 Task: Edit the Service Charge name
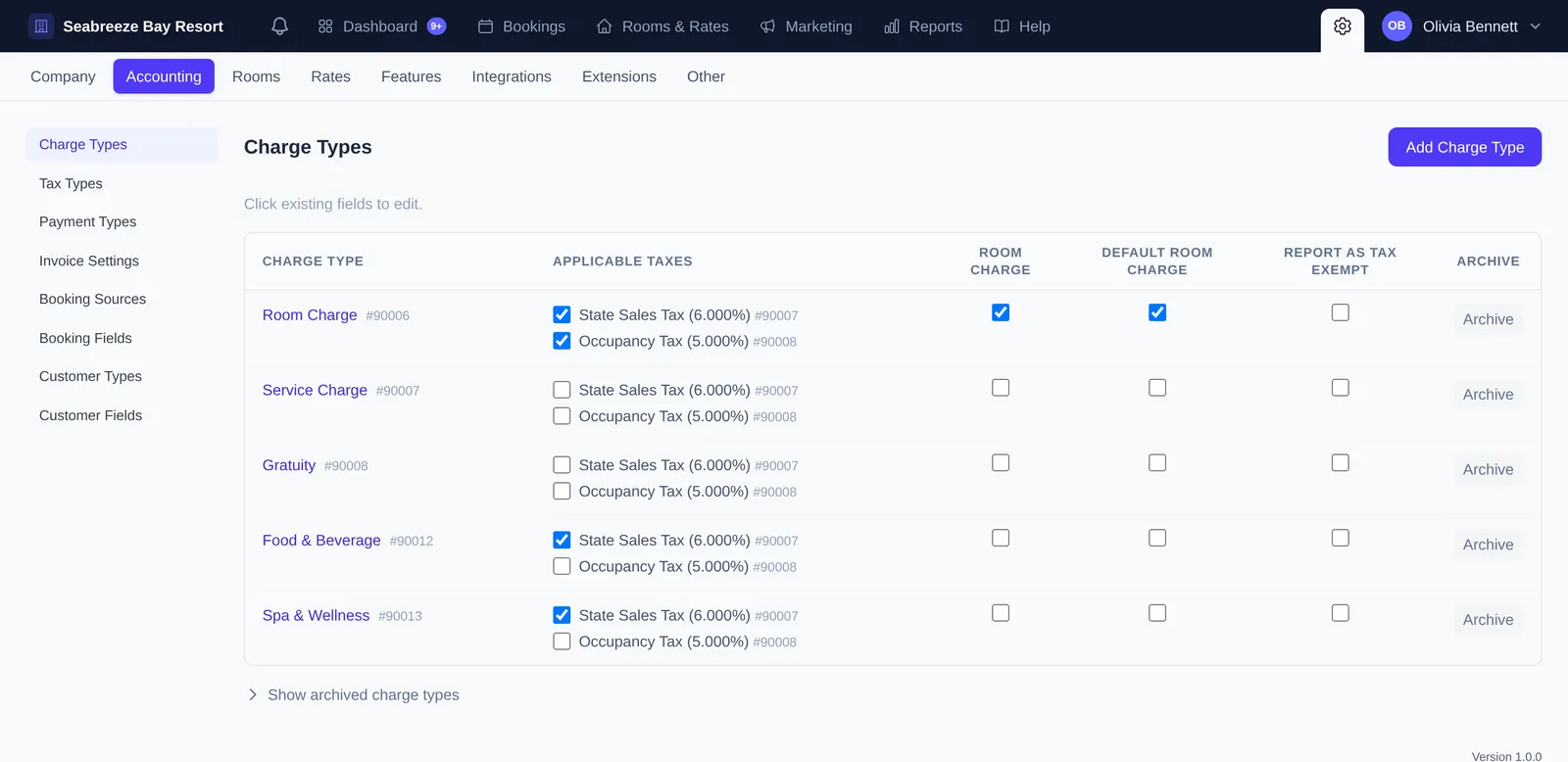[x=315, y=390]
